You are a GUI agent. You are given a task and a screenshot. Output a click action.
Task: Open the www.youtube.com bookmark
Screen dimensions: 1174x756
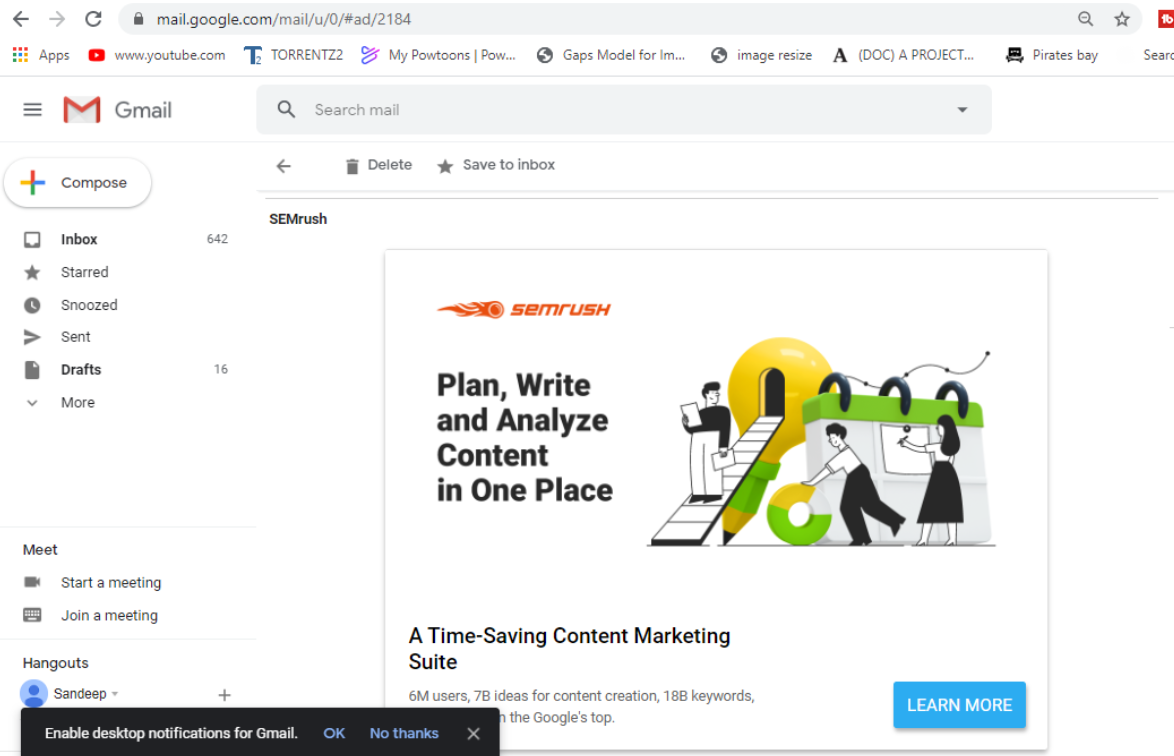pyautogui.click(x=156, y=55)
